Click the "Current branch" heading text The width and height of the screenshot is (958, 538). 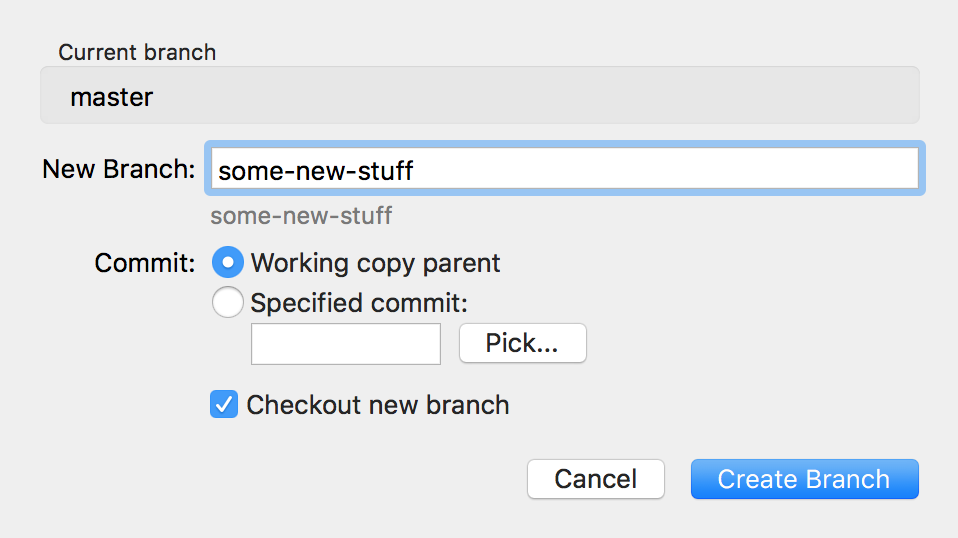click(137, 52)
